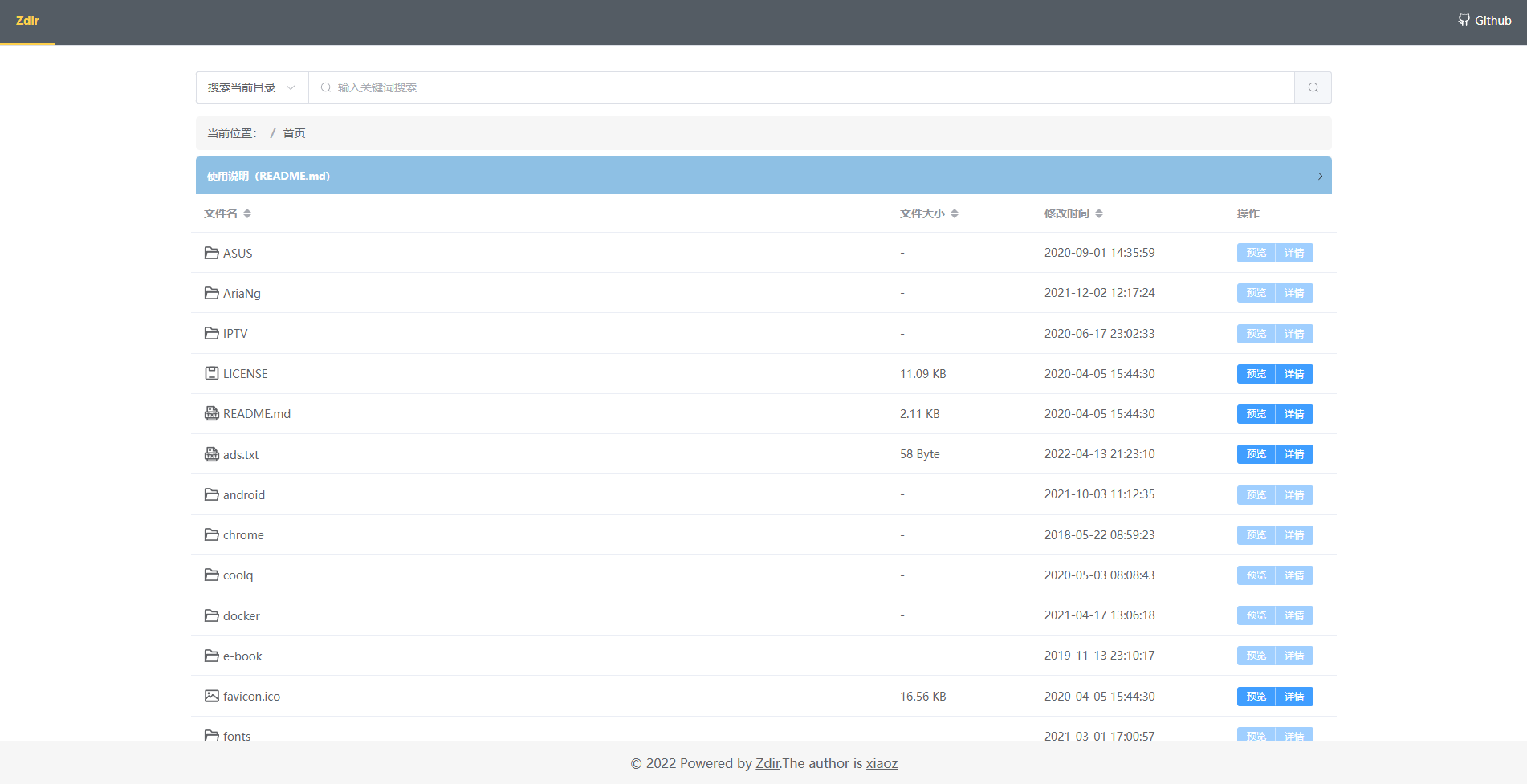Open the Github link in header
The image size is (1527, 784).
tap(1484, 21)
